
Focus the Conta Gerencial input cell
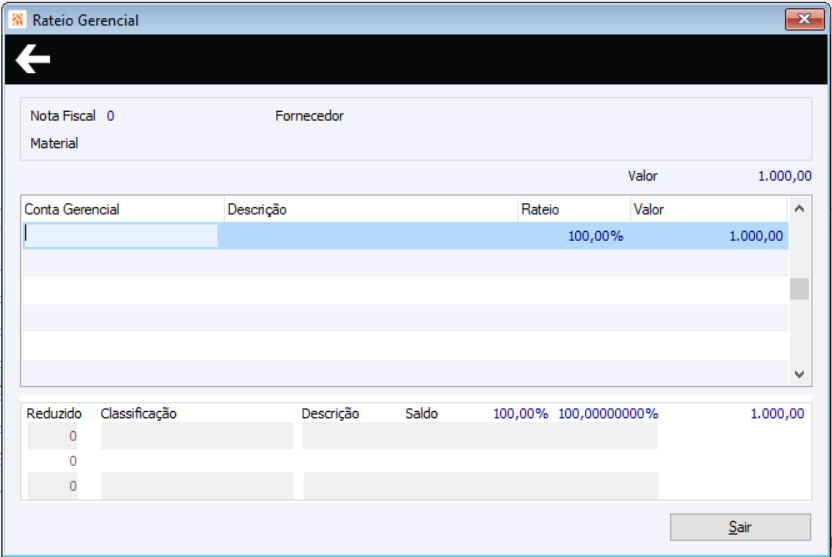[x=120, y=236]
